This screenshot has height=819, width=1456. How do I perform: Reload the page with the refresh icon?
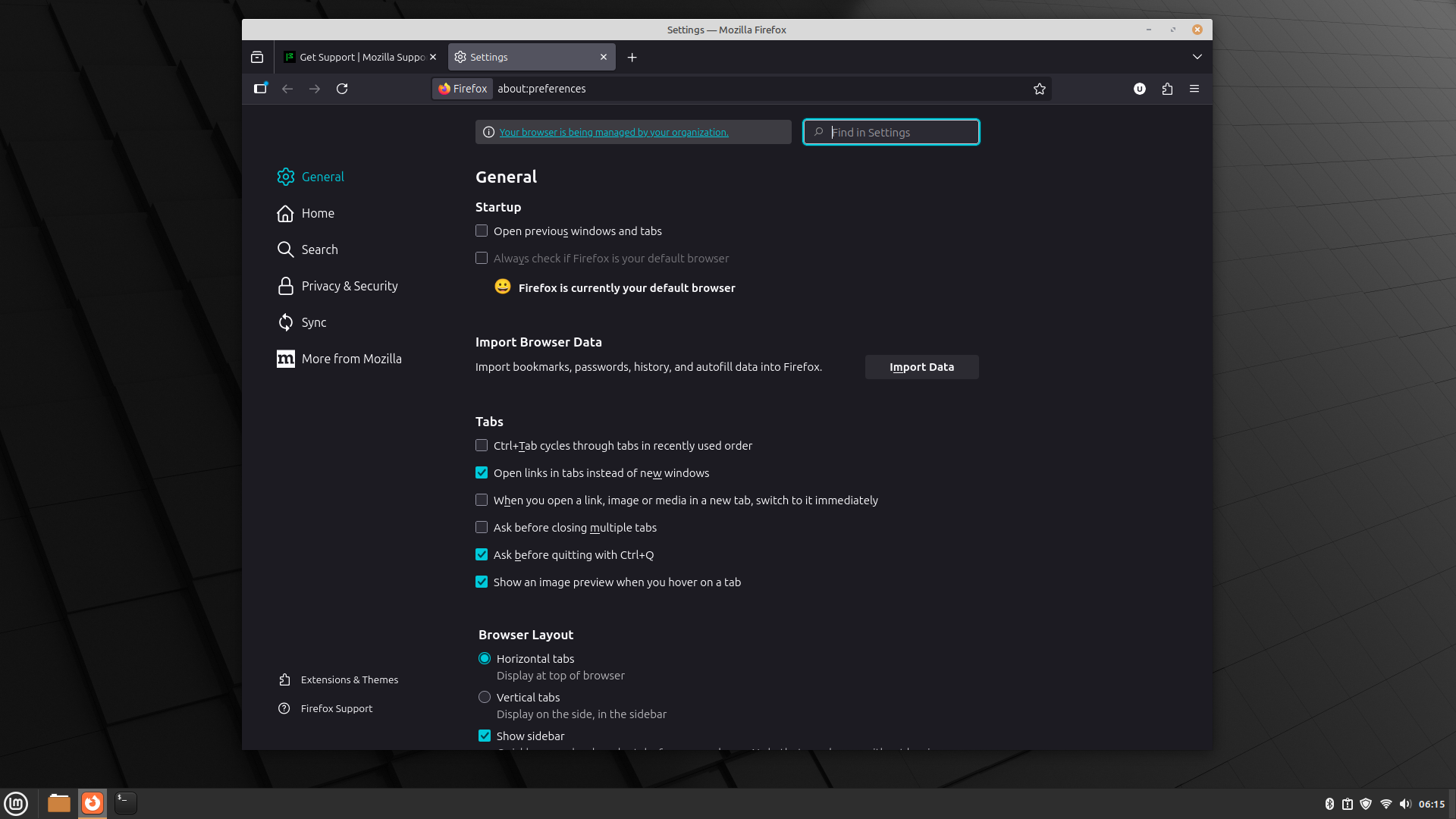tap(342, 89)
